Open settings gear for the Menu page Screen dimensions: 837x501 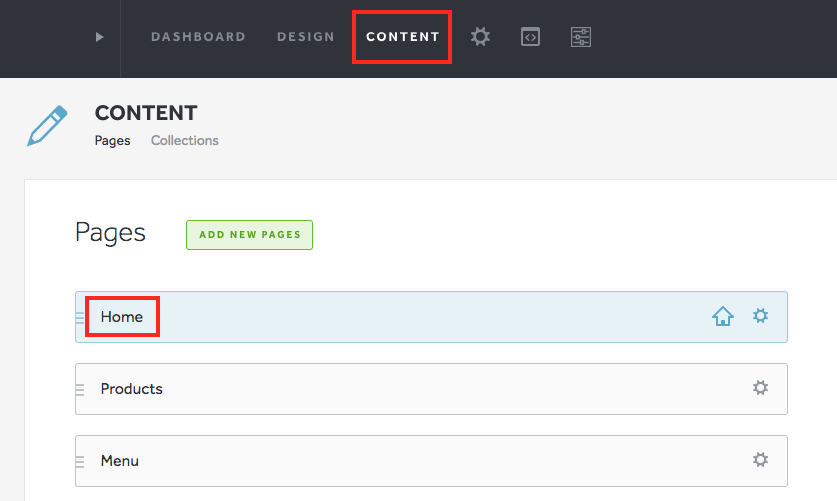[x=760, y=460]
